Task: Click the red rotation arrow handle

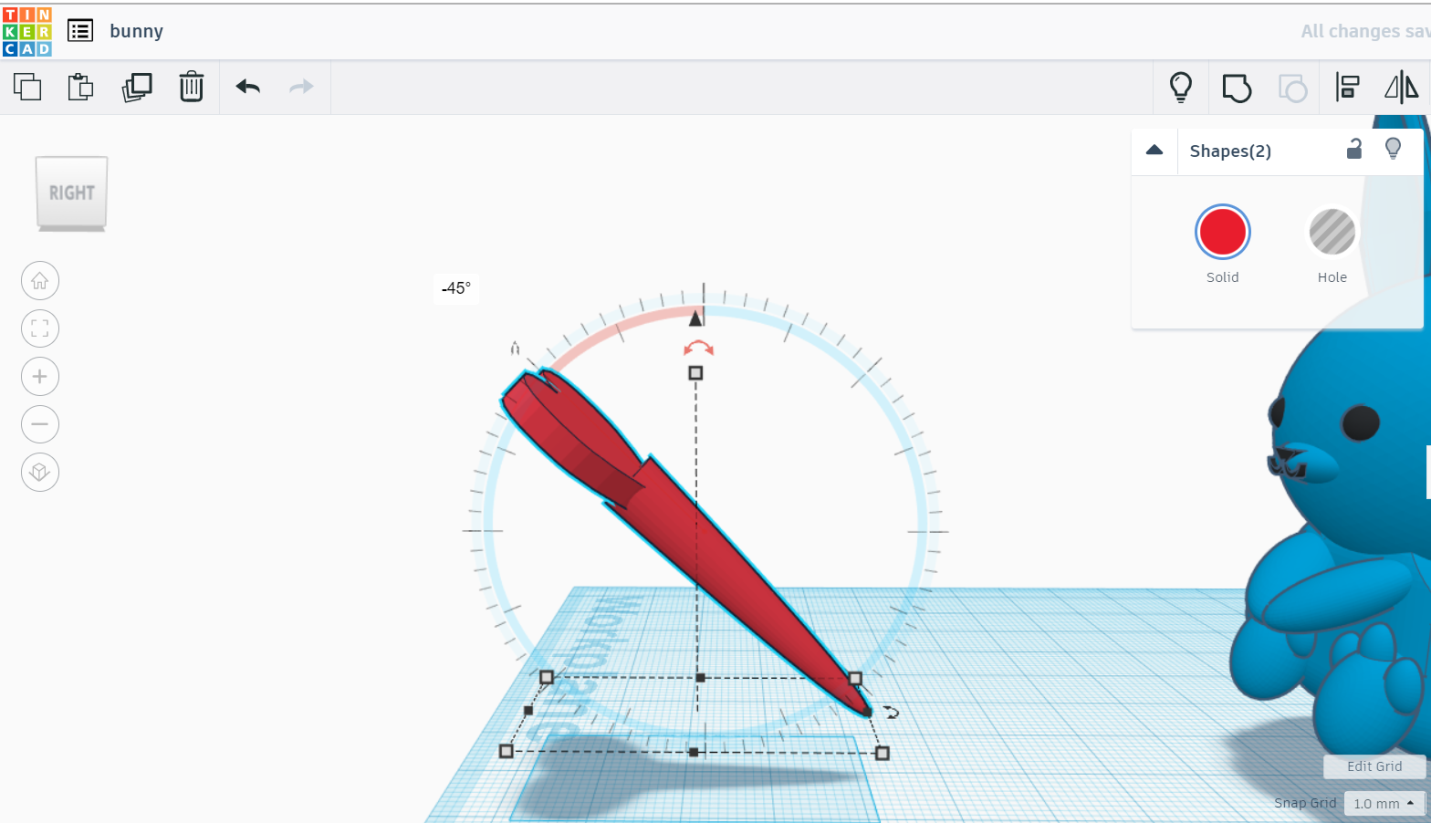Action: pos(698,348)
